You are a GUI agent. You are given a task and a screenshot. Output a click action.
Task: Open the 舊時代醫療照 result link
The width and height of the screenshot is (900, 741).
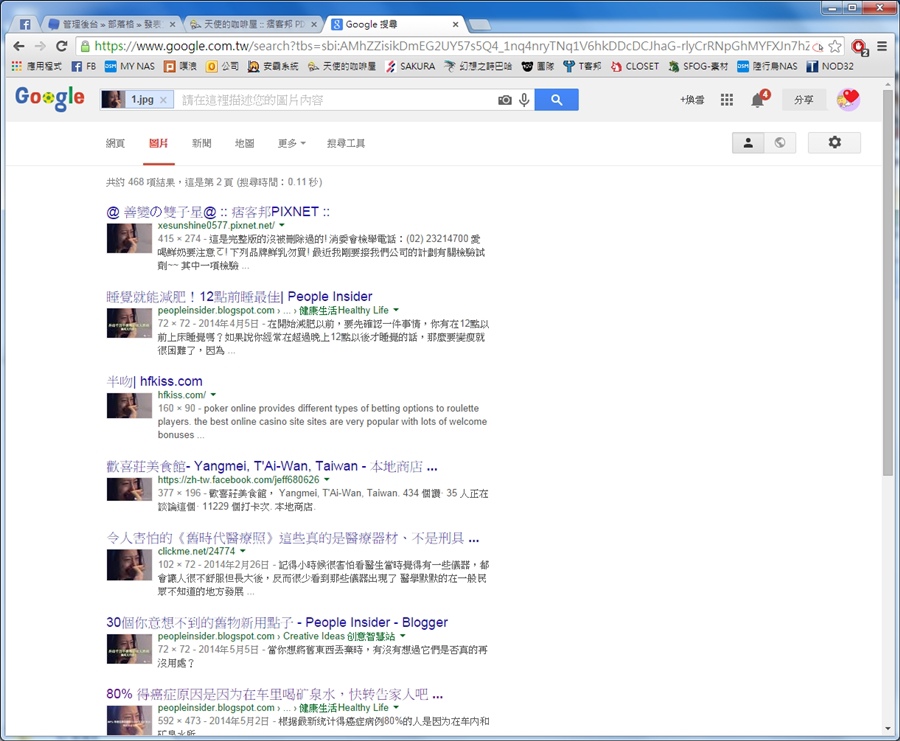[293, 538]
